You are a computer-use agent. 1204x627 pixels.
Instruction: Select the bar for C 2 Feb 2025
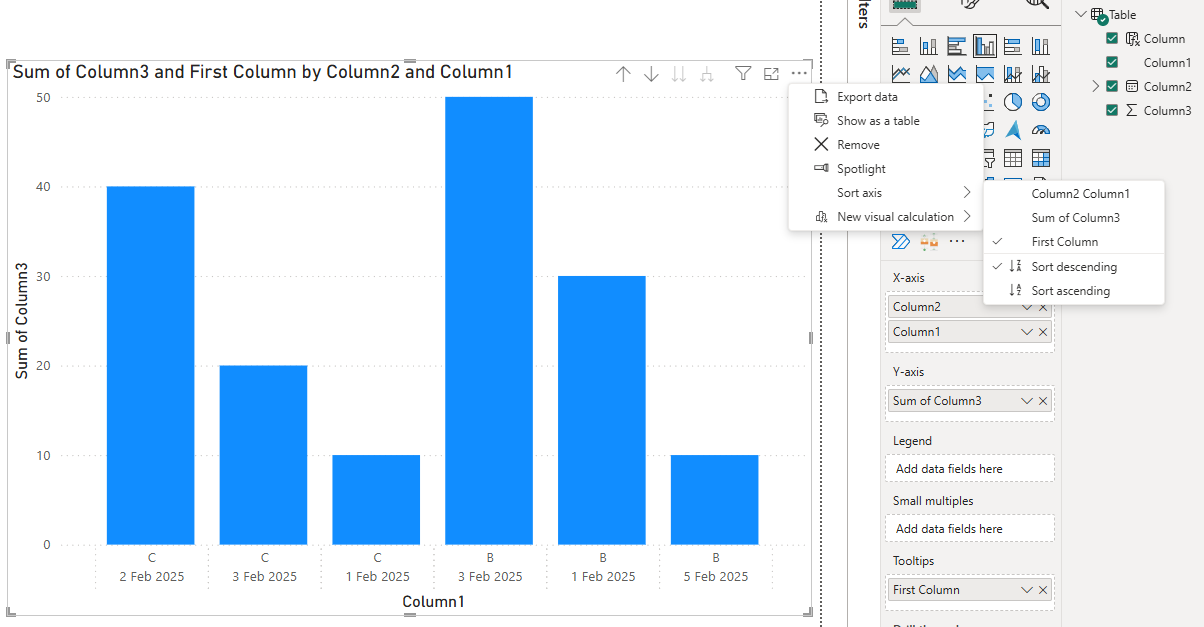point(151,365)
